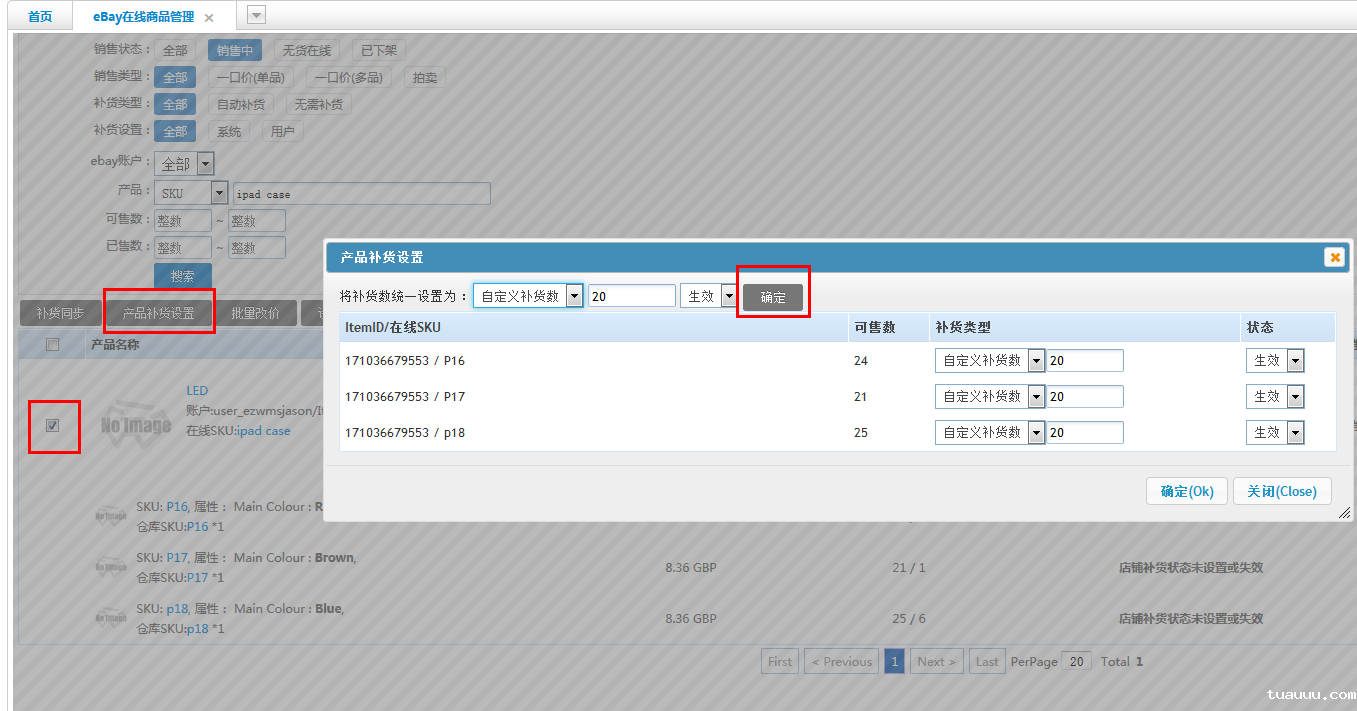Click the 确定(Ok) button

coord(1186,490)
